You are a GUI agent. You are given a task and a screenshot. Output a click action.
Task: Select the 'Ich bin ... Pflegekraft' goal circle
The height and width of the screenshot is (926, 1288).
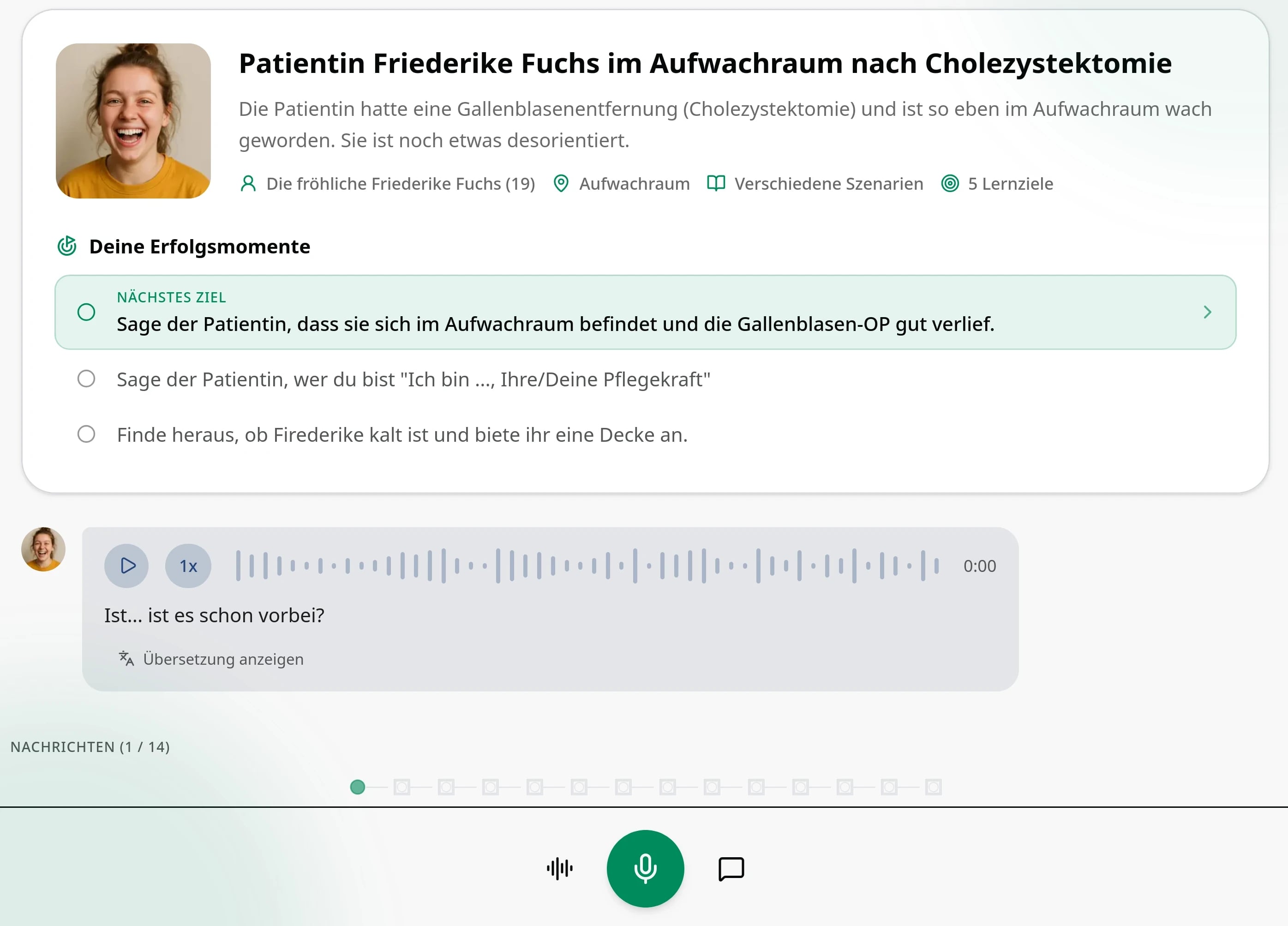86,379
